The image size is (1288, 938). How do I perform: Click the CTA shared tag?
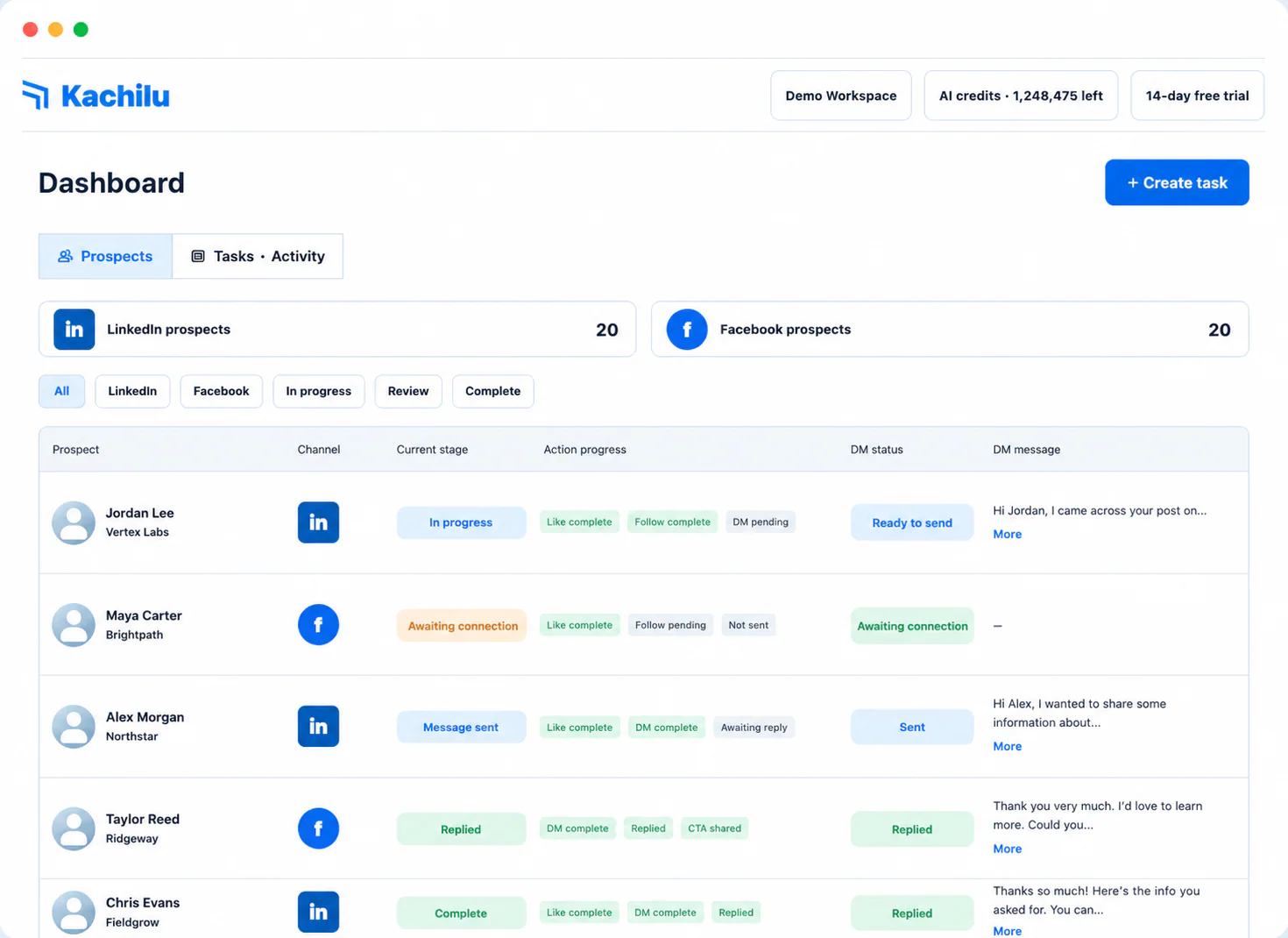(714, 828)
